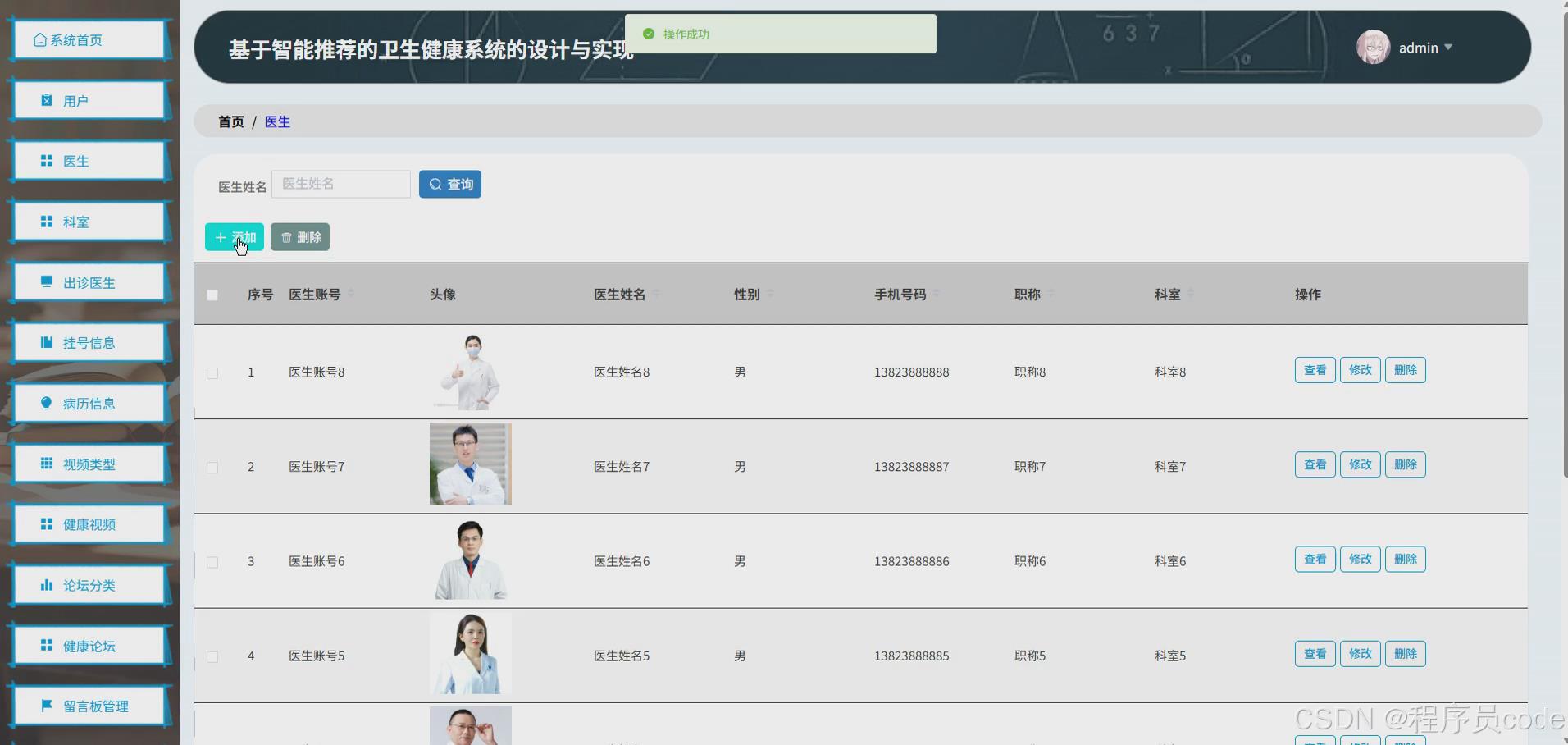Click the green success check icon
The image size is (1568, 745).
[x=649, y=34]
